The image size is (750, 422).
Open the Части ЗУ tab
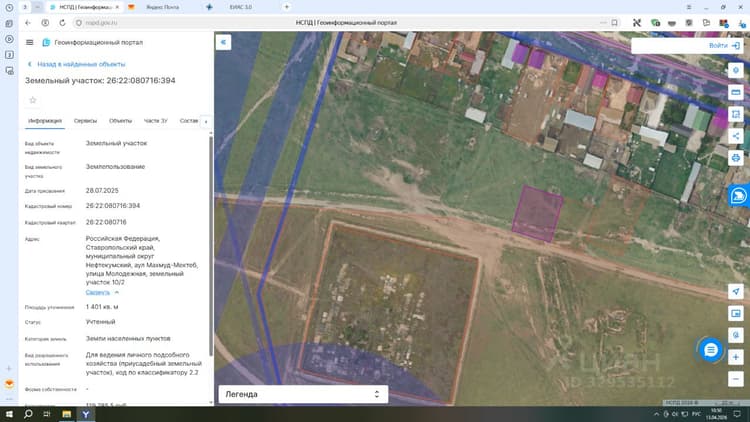(155, 121)
